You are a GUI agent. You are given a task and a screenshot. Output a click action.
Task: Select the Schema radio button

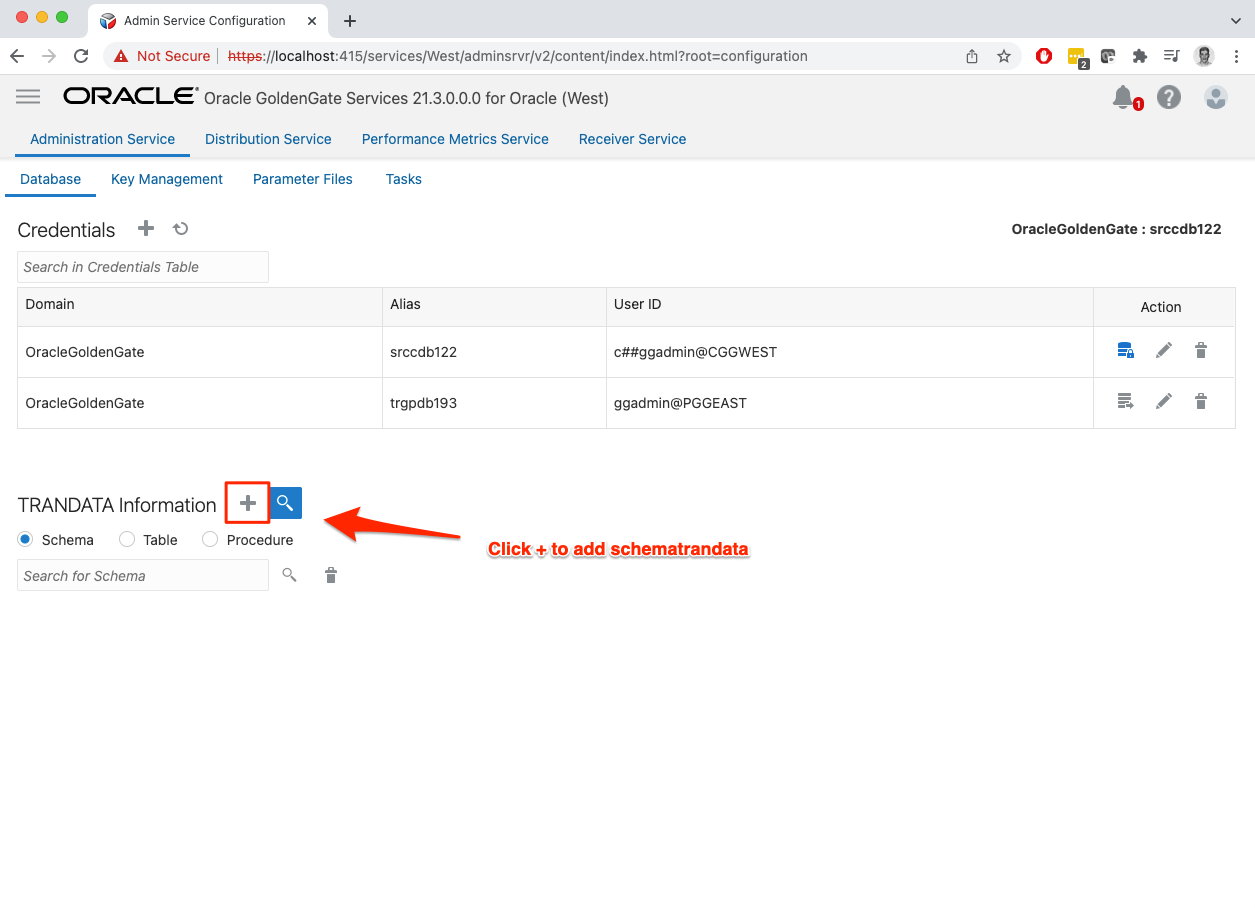coord(26,540)
